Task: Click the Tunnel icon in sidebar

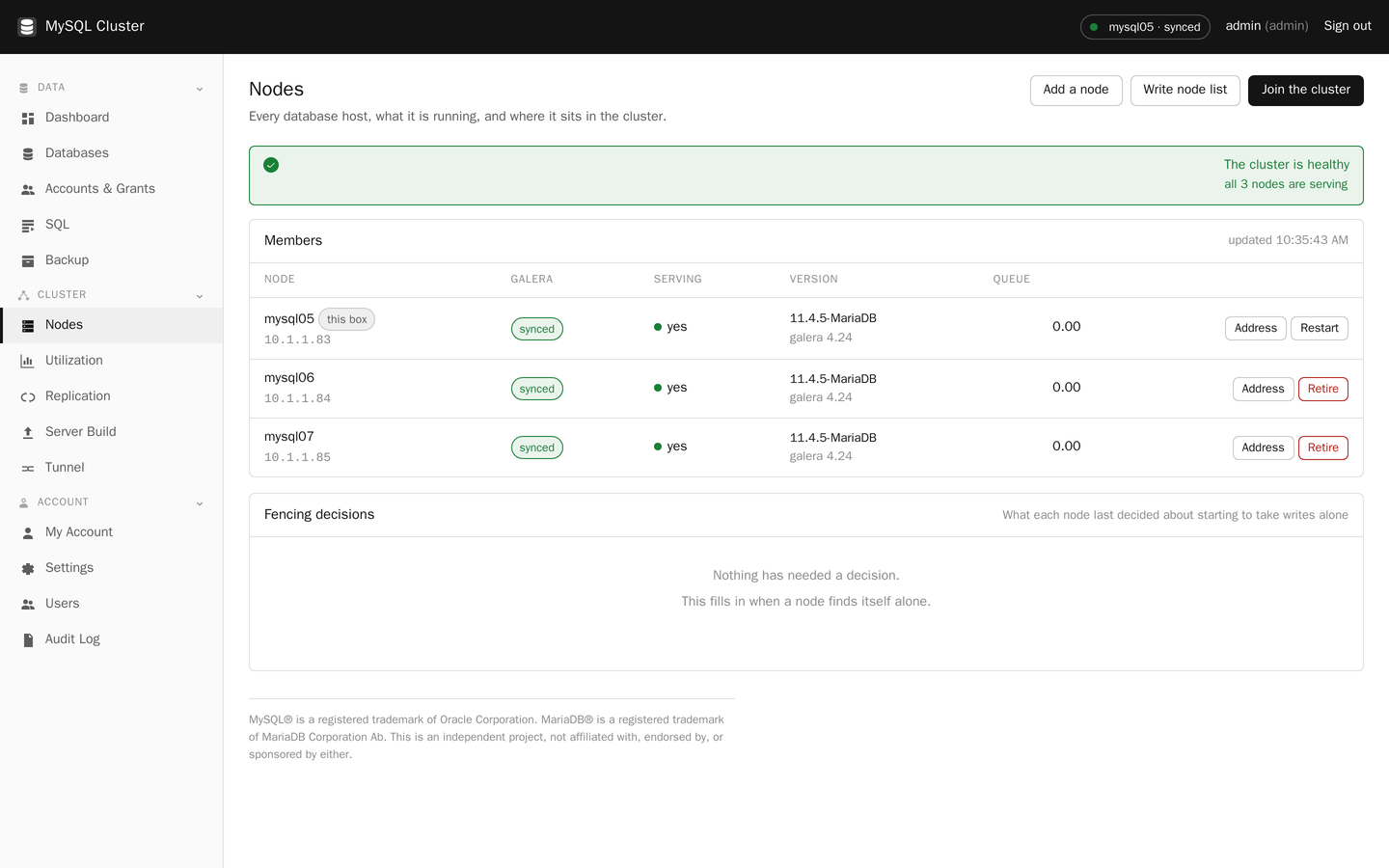Action: [x=28, y=468]
